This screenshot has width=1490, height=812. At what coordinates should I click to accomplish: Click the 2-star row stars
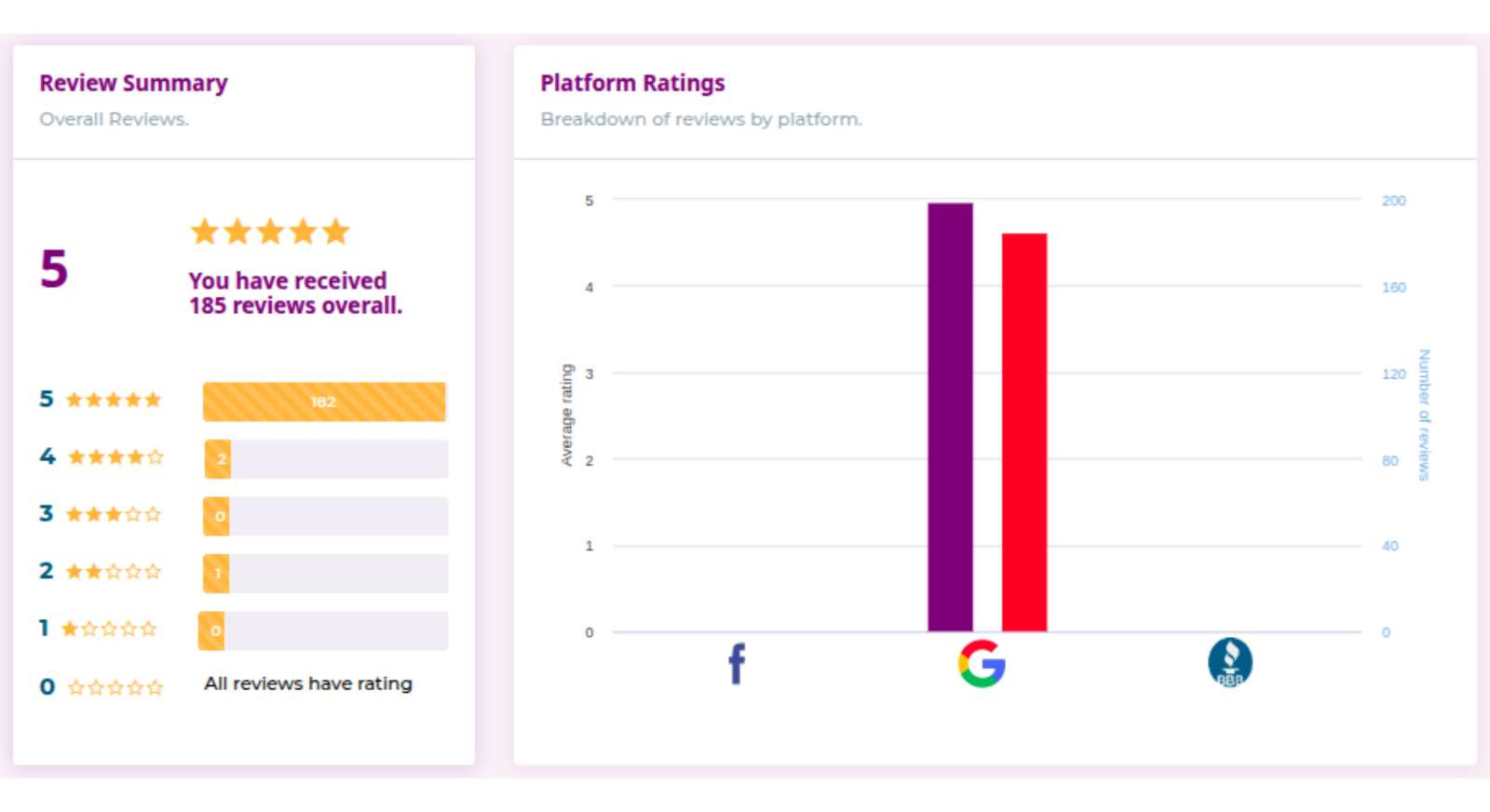pos(114,572)
